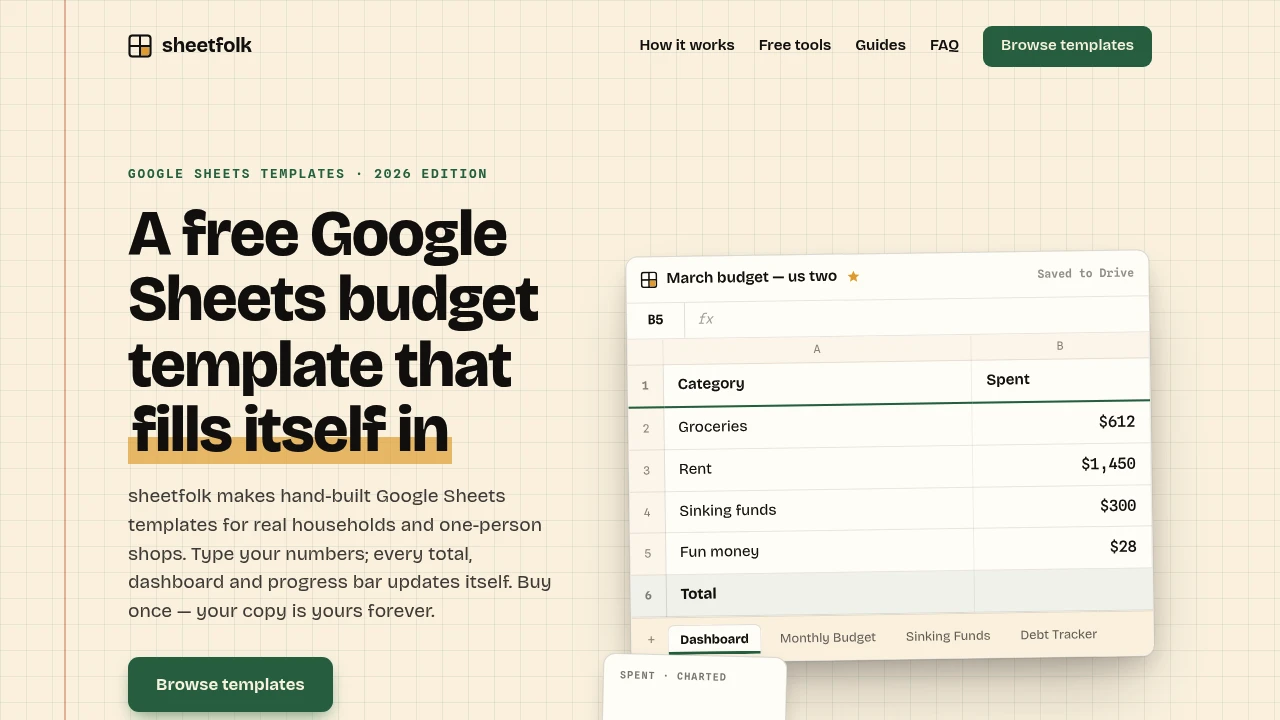
Task: Click the $300 value cell
Action: (1062, 506)
